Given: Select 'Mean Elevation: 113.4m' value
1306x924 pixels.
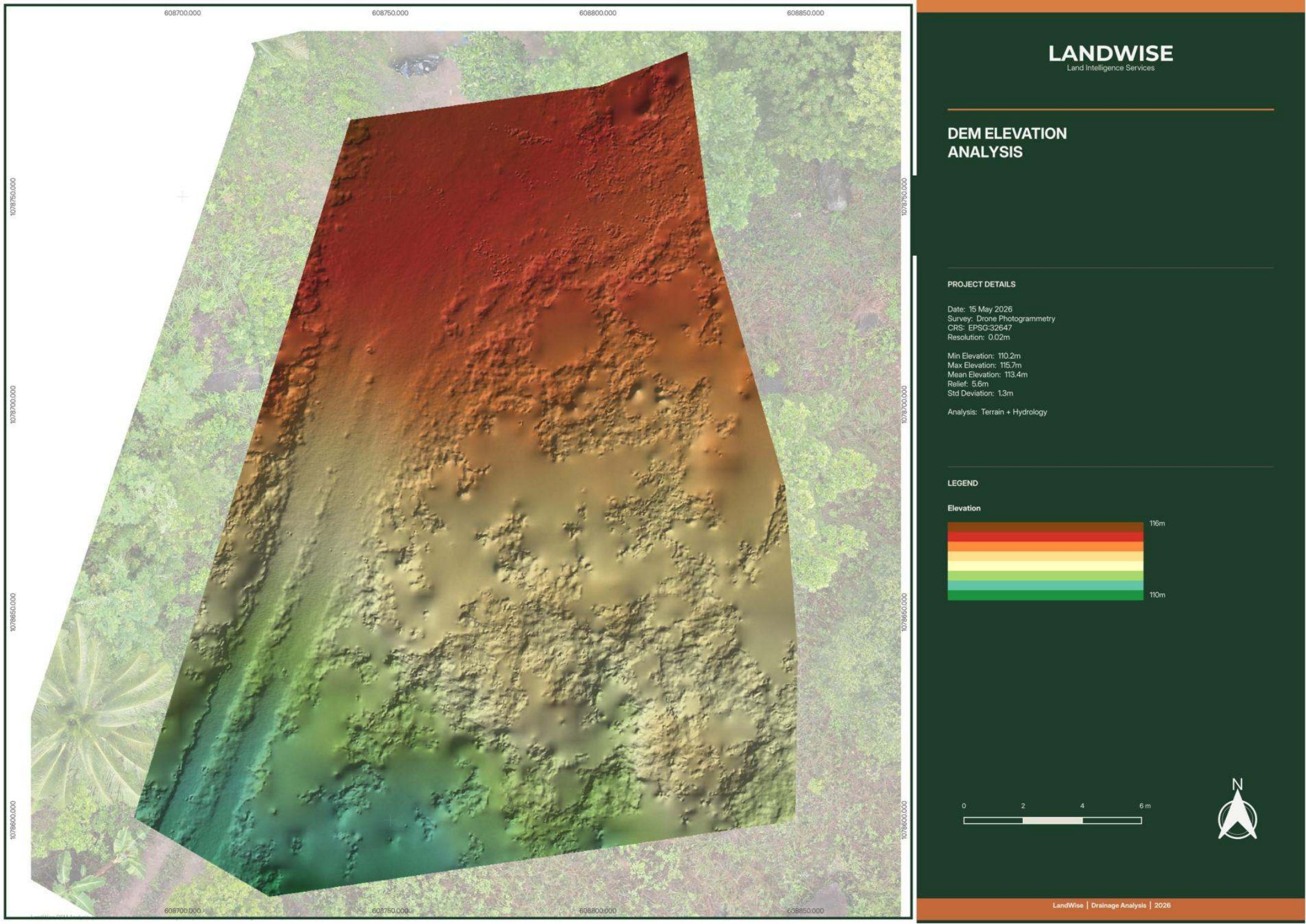Looking at the screenshot, I should 987,375.
